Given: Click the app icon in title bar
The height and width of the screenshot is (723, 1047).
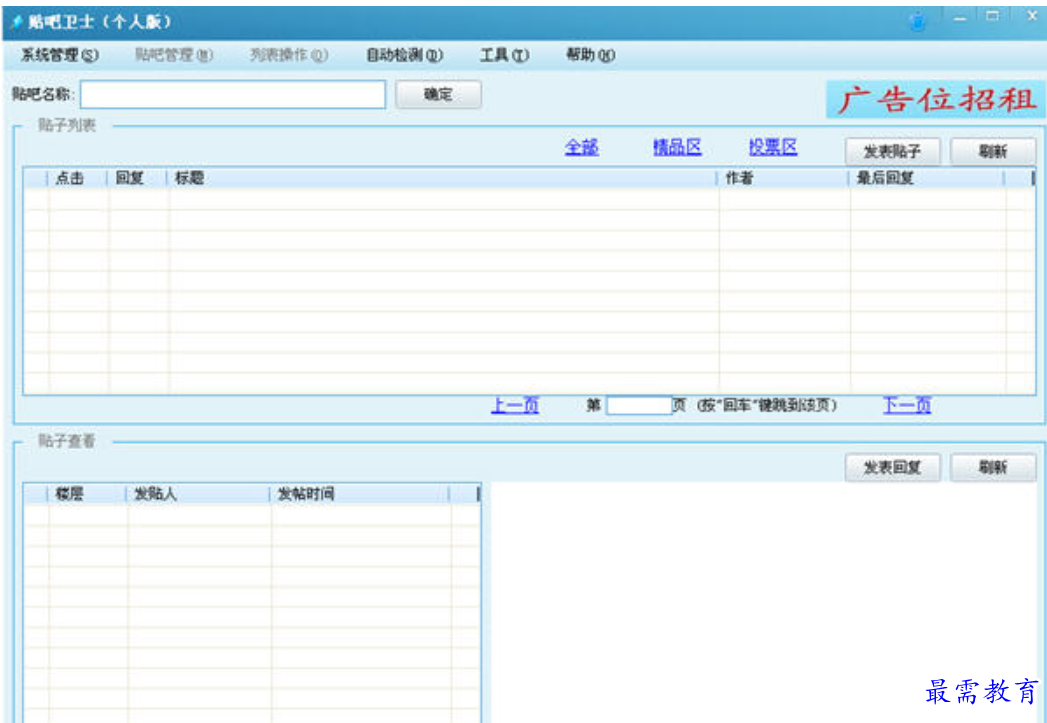Looking at the screenshot, I should (17, 22).
